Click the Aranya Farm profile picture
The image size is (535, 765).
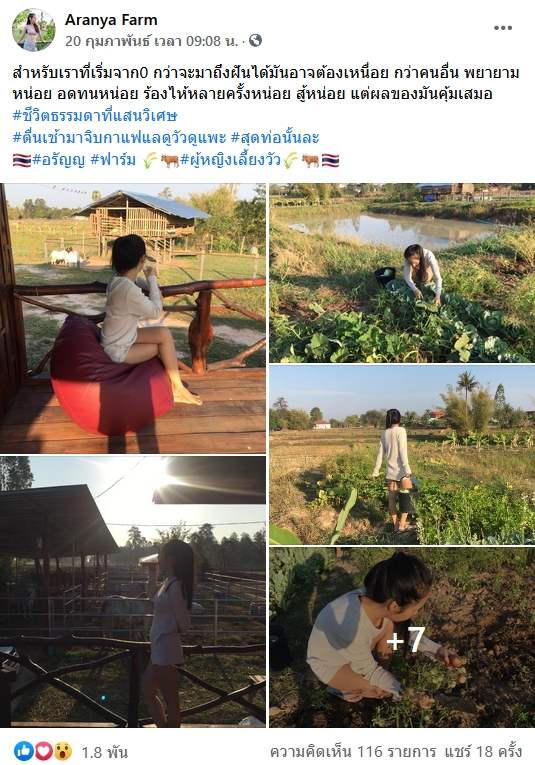33,30
